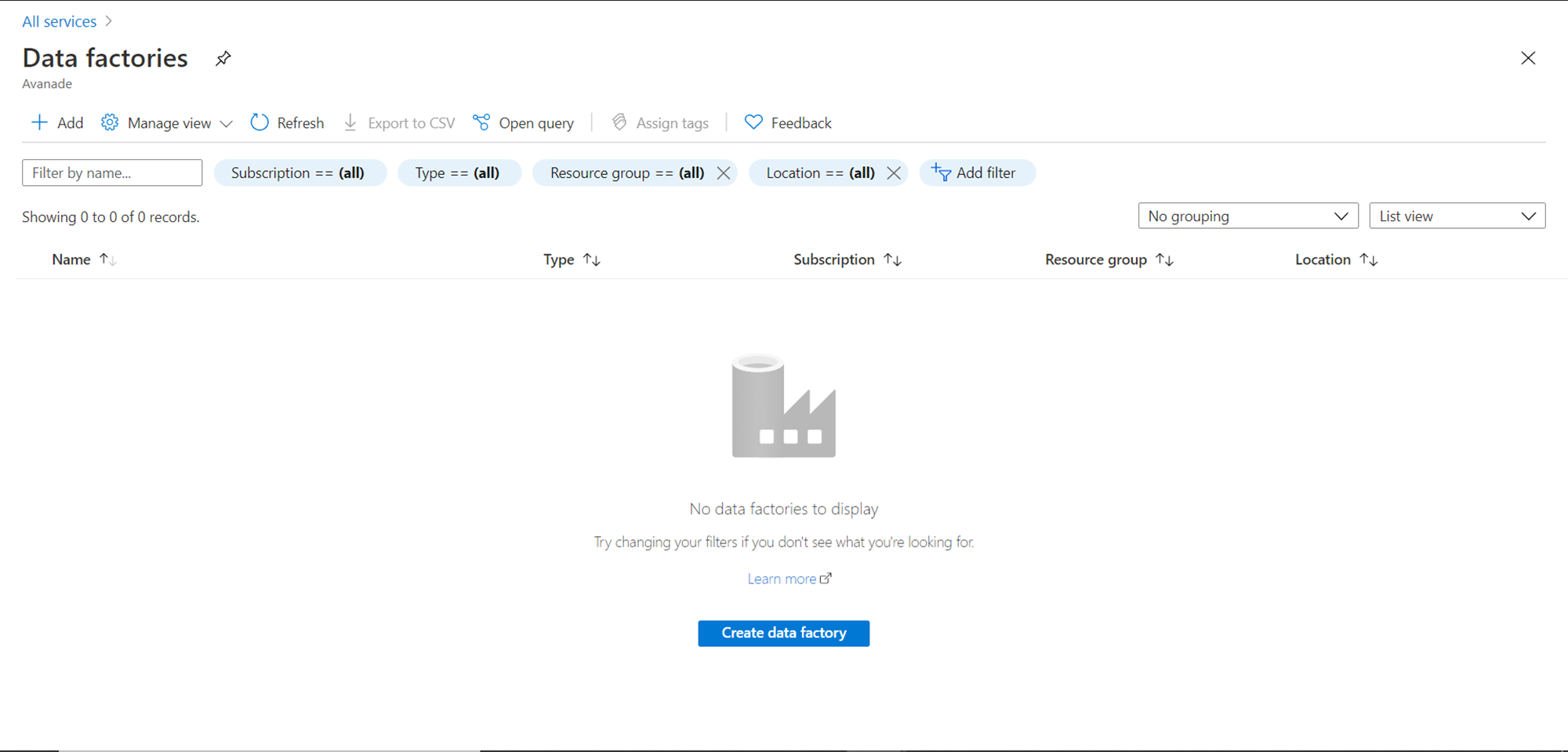Sort by the Type column
The width and height of the screenshot is (1568, 752).
click(x=572, y=260)
